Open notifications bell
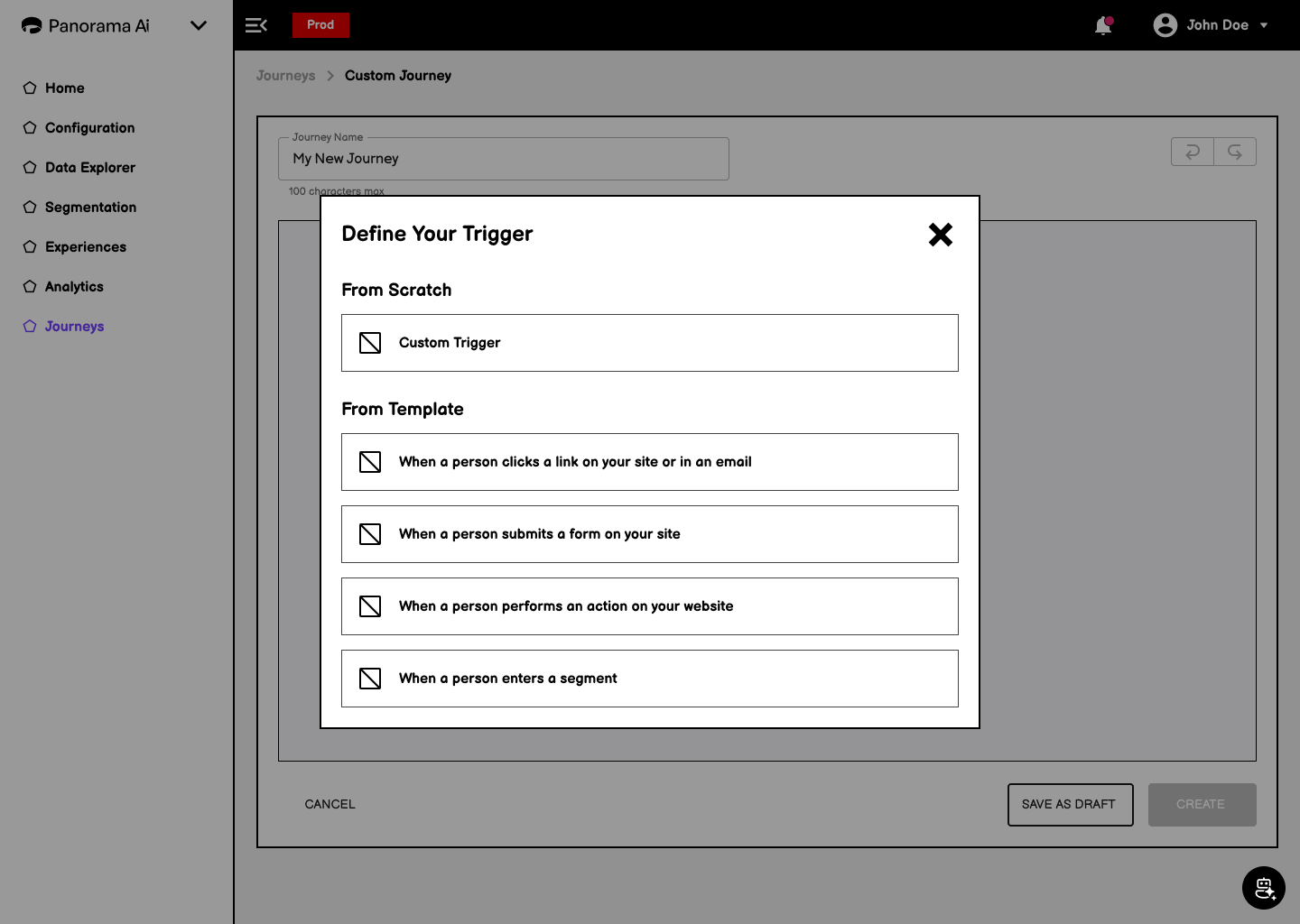 [1103, 25]
